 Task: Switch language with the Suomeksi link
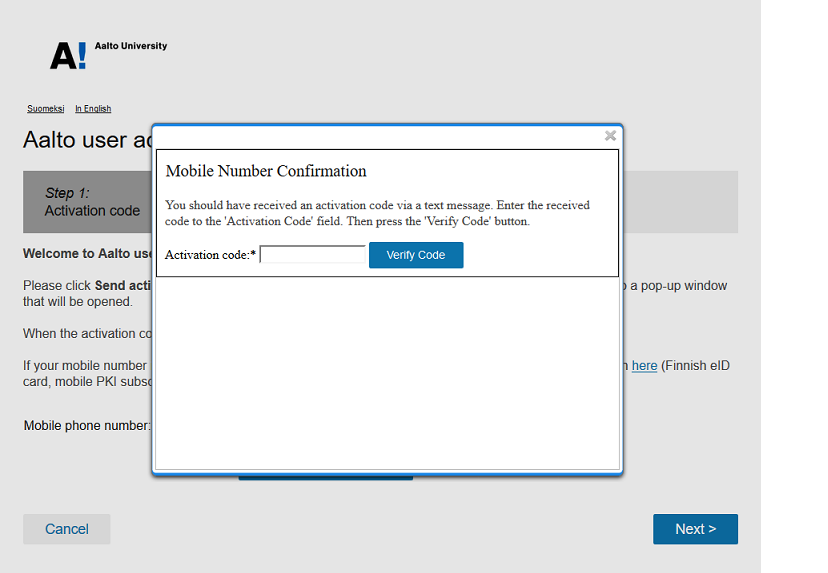click(x=46, y=109)
